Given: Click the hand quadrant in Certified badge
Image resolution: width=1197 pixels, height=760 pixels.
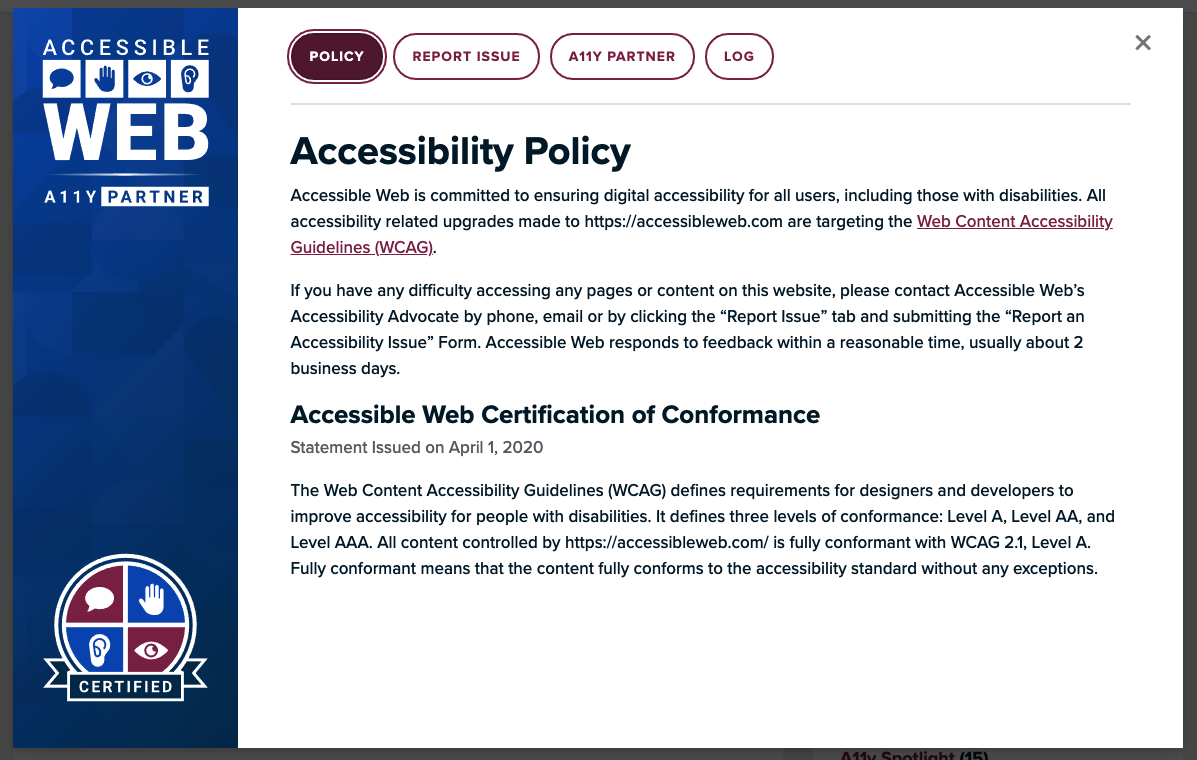Looking at the screenshot, I should point(155,597).
